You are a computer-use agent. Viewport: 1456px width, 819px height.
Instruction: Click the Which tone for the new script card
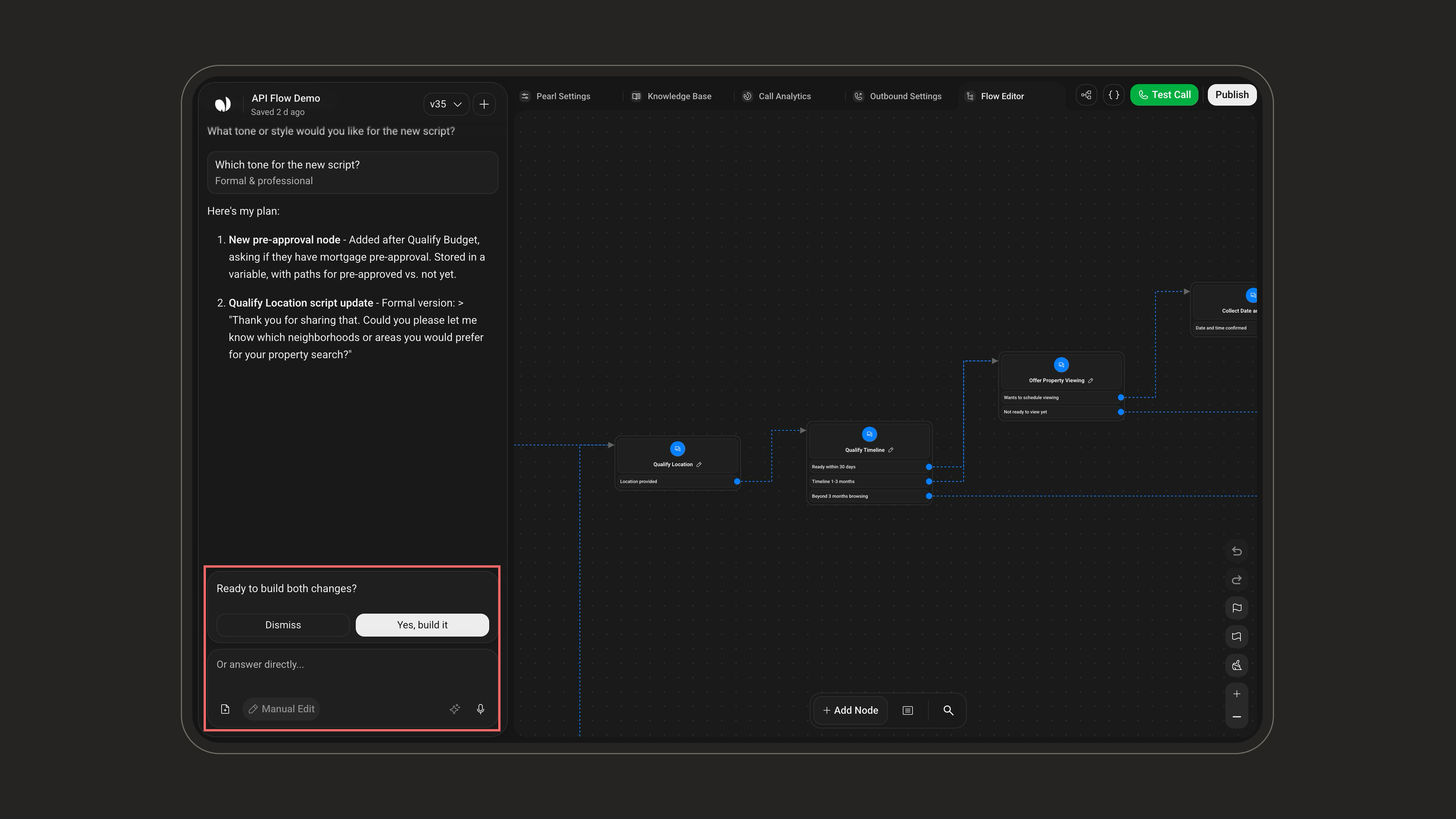click(352, 172)
